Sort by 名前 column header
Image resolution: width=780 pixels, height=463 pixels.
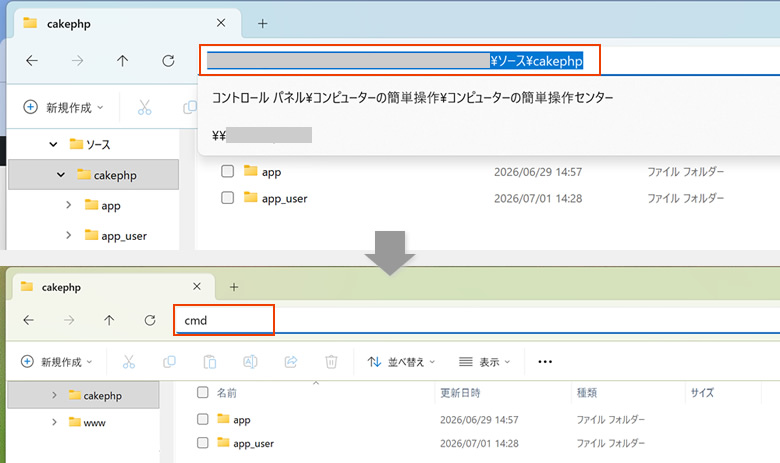point(226,393)
